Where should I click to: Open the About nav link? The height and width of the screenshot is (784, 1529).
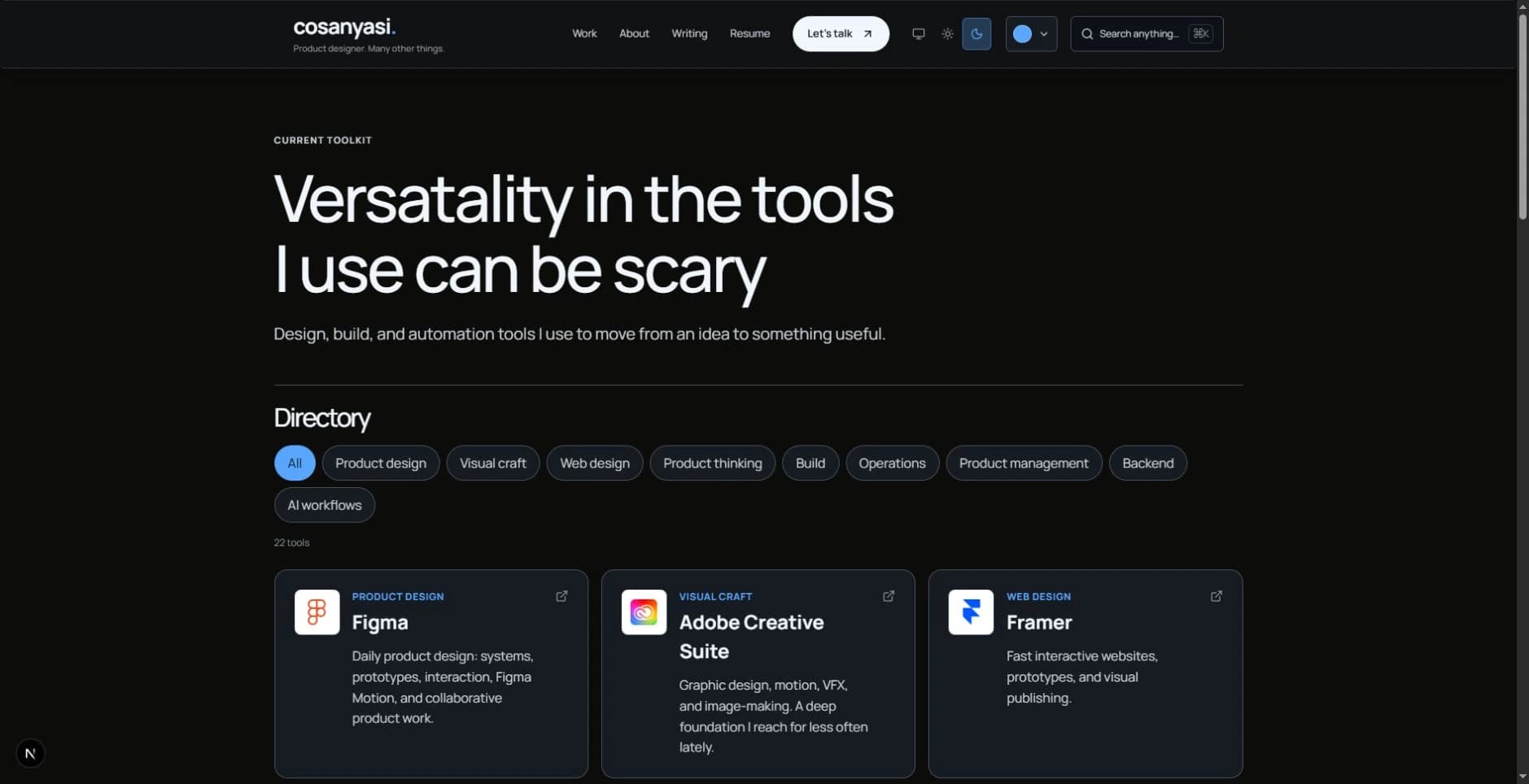pyautogui.click(x=634, y=33)
